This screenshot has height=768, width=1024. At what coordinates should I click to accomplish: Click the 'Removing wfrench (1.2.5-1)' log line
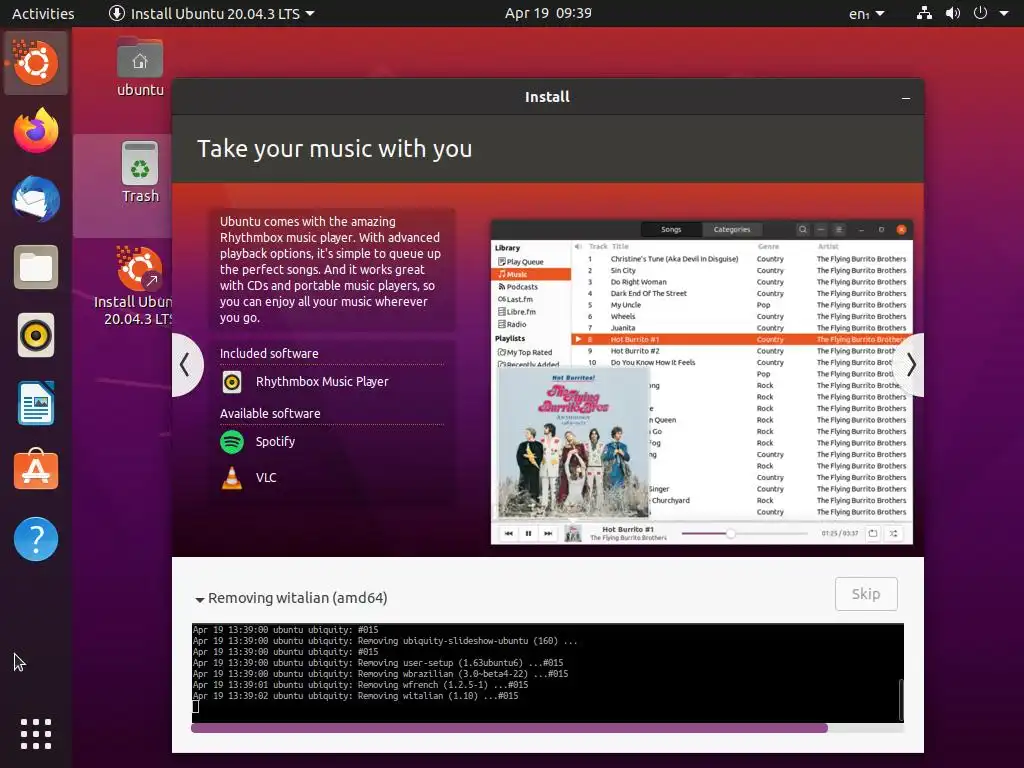pyautogui.click(x=360, y=685)
